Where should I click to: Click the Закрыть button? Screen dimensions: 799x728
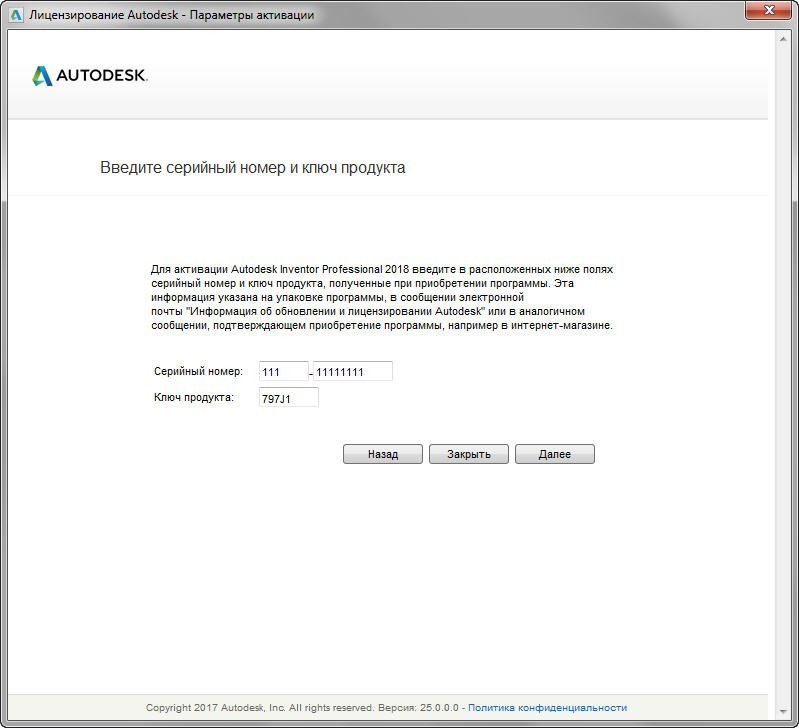469,454
